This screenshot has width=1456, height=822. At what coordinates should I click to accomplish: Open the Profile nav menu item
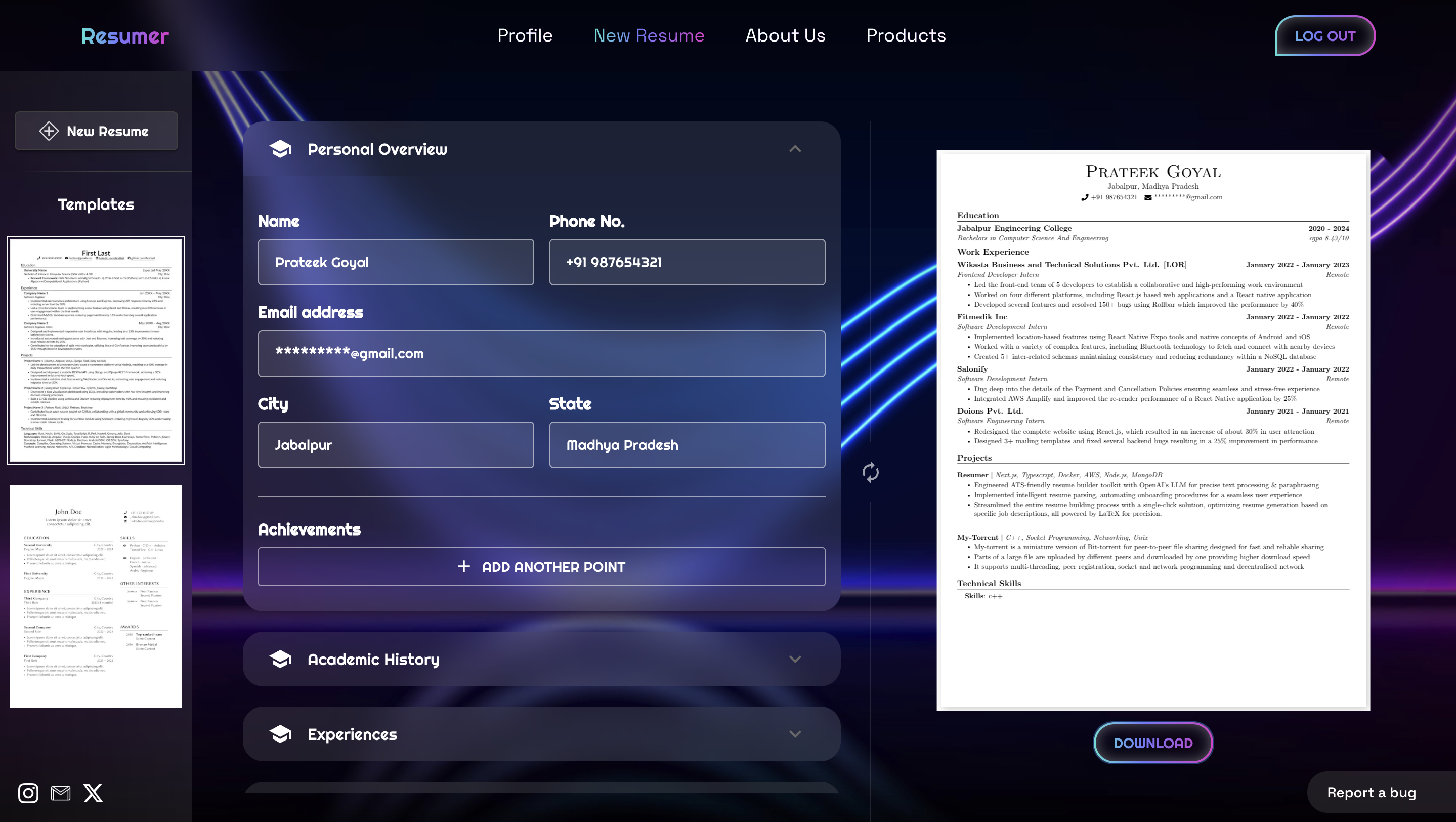click(525, 35)
